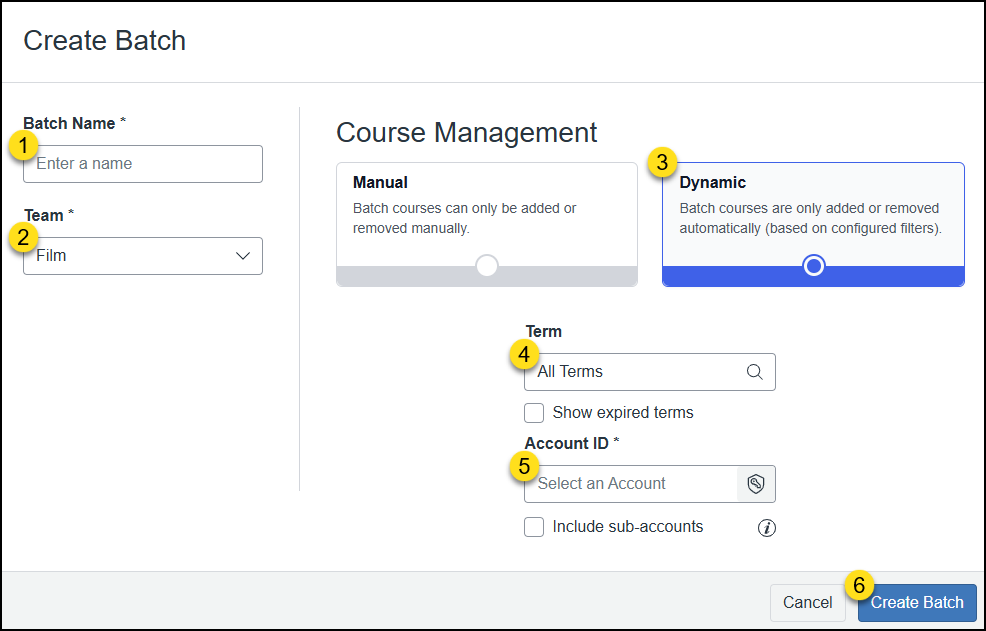Viewport: 986px width, 631px height.
Task: Click the Batch Name text field
Action: point(143,164)
